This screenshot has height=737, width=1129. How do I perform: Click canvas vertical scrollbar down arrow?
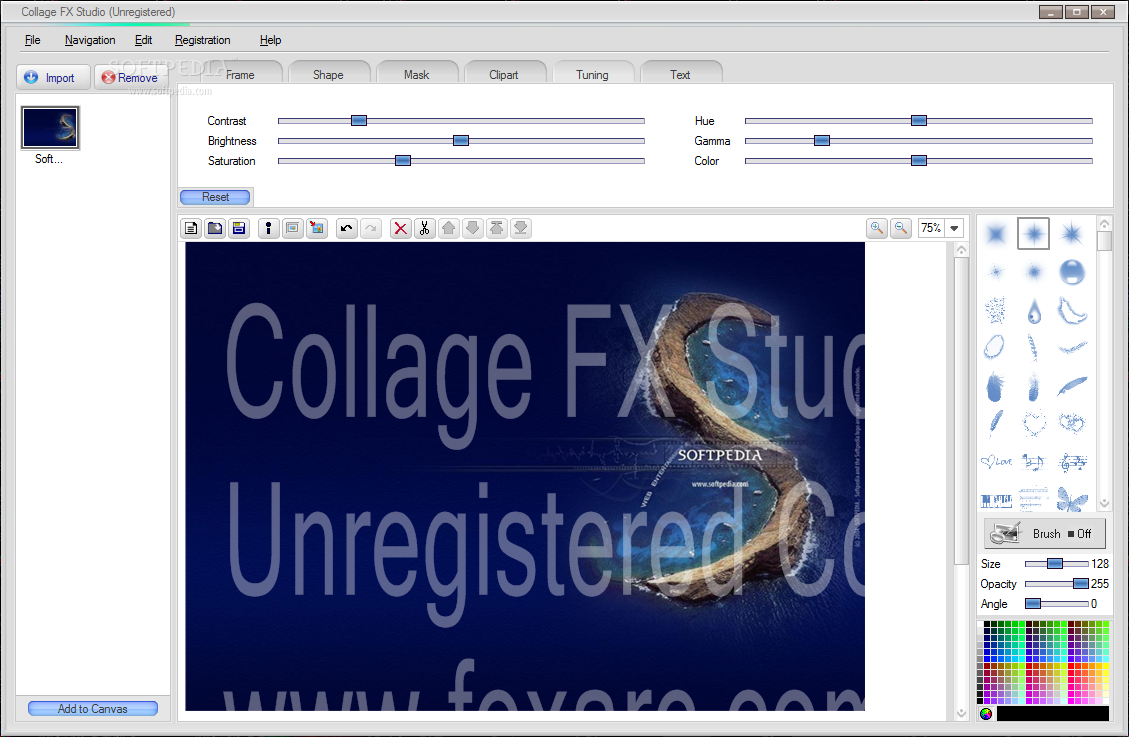[x=961, y=713]
